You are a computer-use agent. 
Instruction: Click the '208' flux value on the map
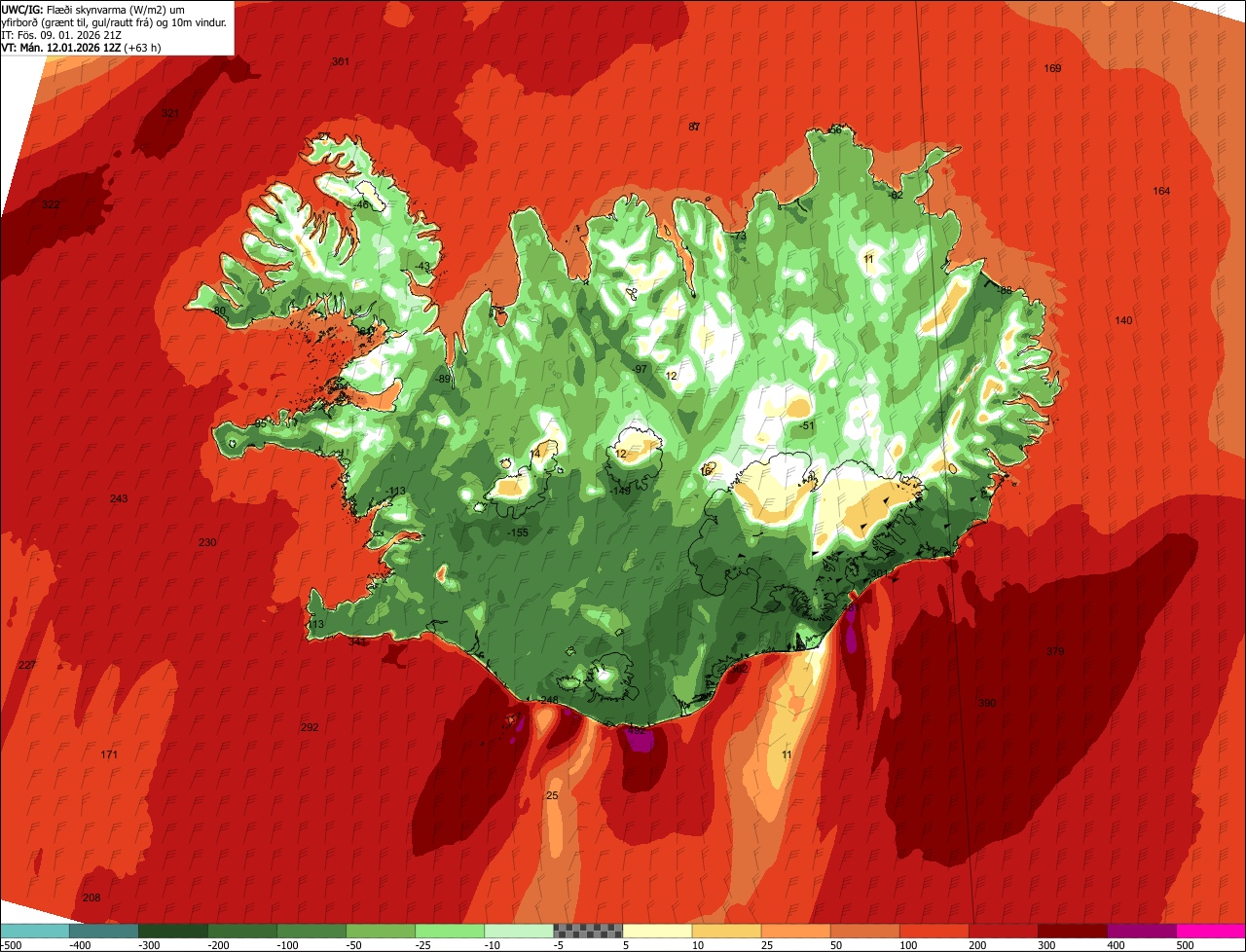[92, 897]
